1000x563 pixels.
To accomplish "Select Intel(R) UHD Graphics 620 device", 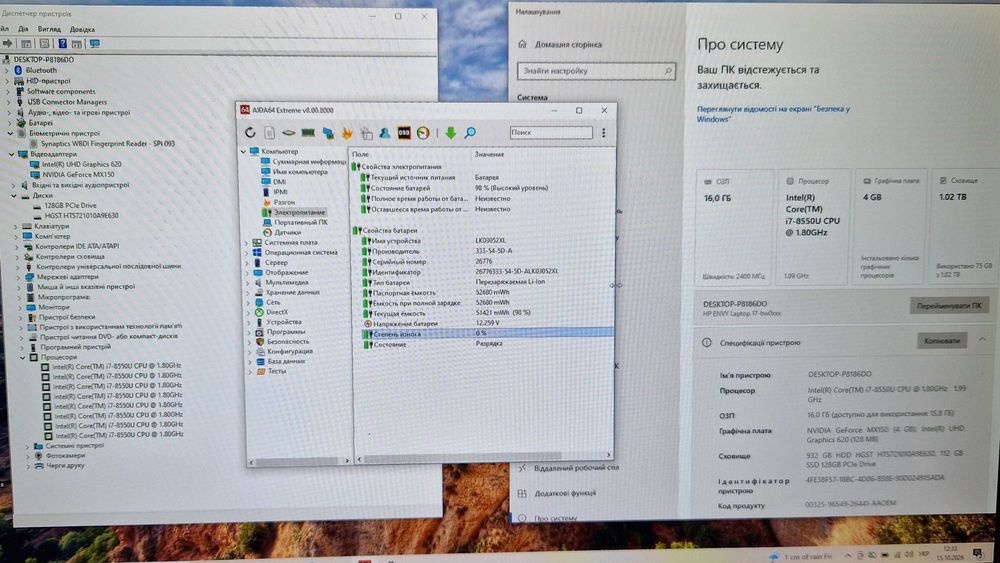I will (82, 164).
